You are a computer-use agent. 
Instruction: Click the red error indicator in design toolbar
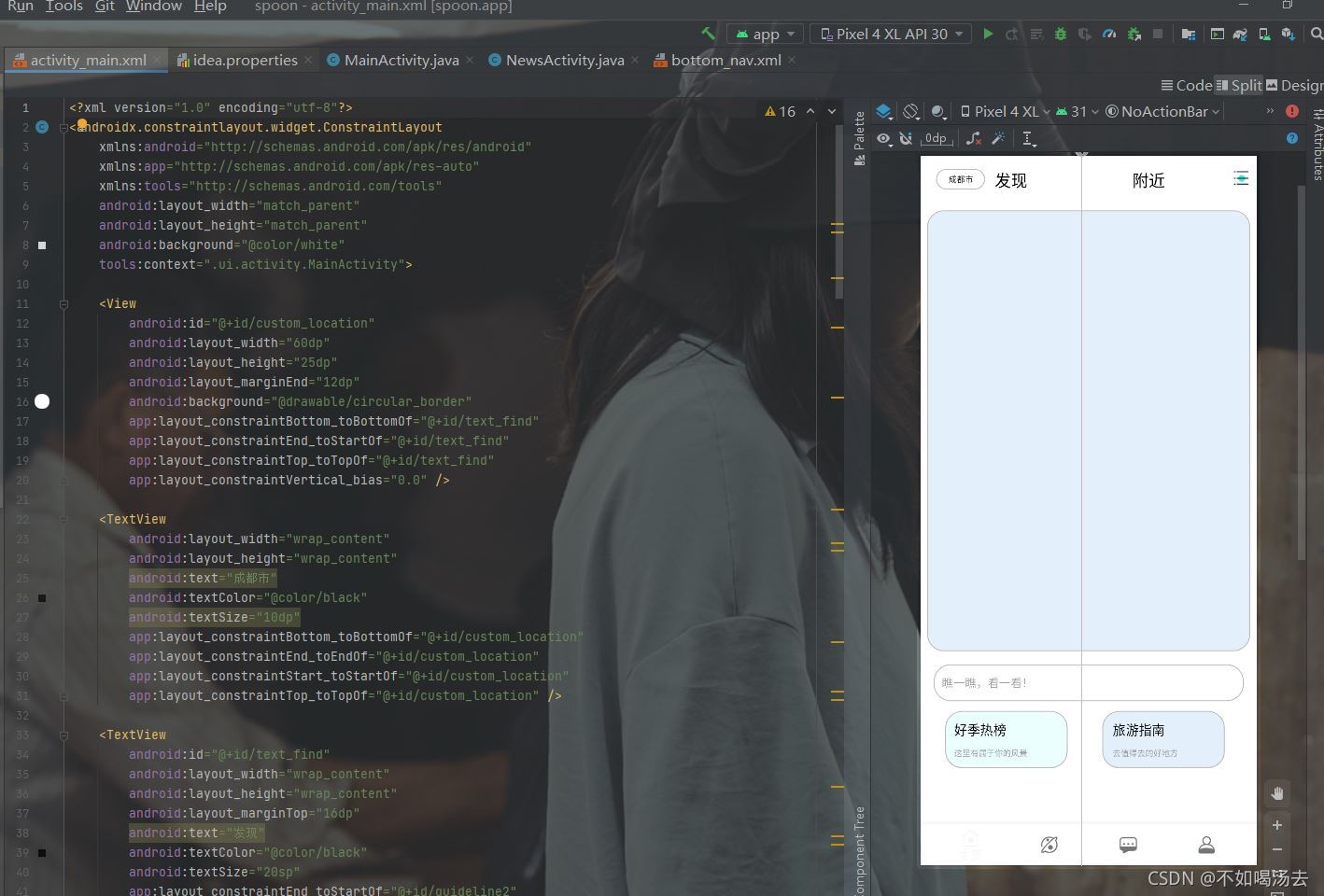pos(1292,111)
